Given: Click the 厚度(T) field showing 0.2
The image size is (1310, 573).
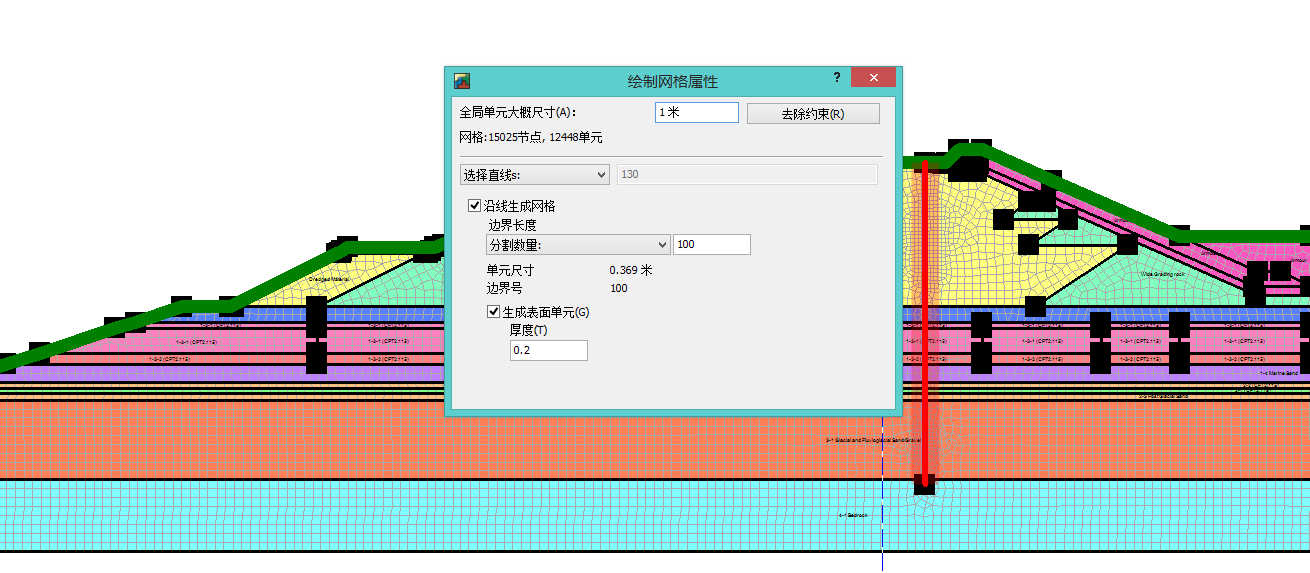Looking at the screenshot, I should [548, 351].
